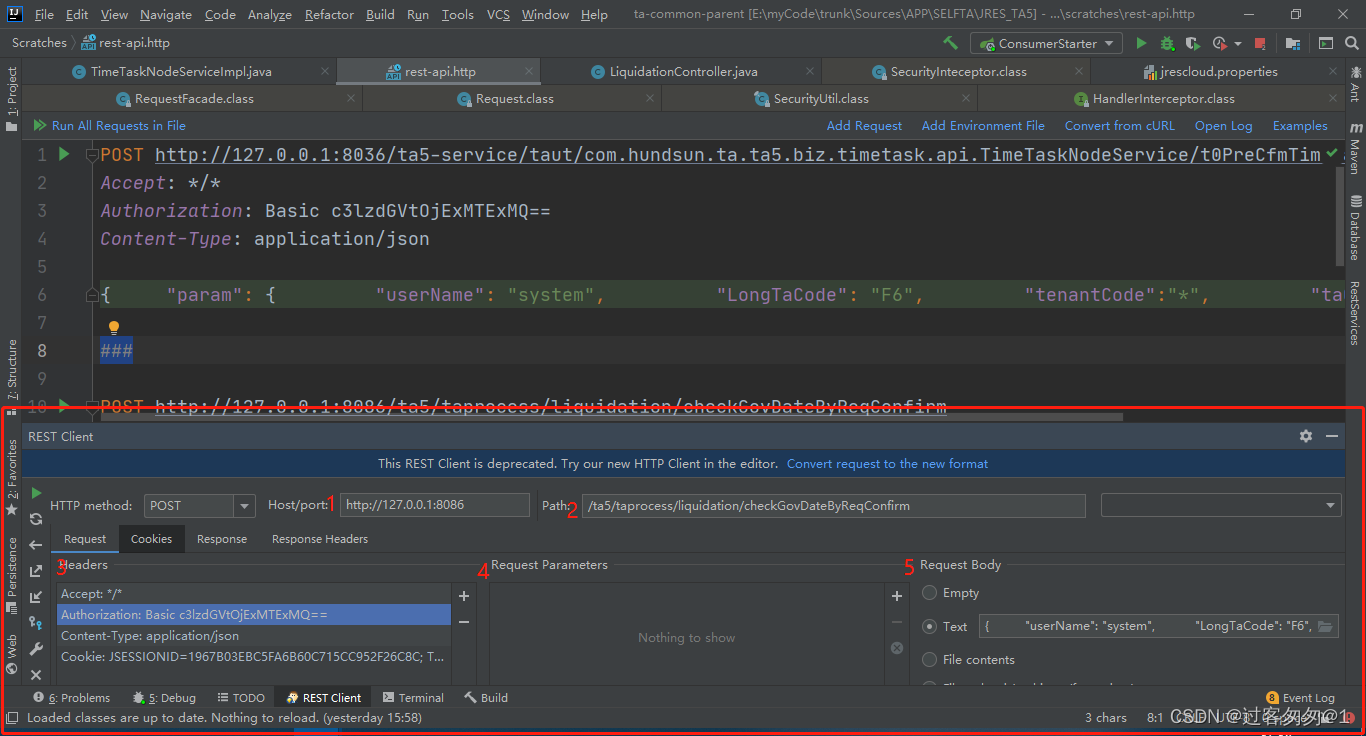Click the yellow lightbulb intention icon
Viewport: 1366px width, 736px height.
pyautogui.click(x=113, y=327)
